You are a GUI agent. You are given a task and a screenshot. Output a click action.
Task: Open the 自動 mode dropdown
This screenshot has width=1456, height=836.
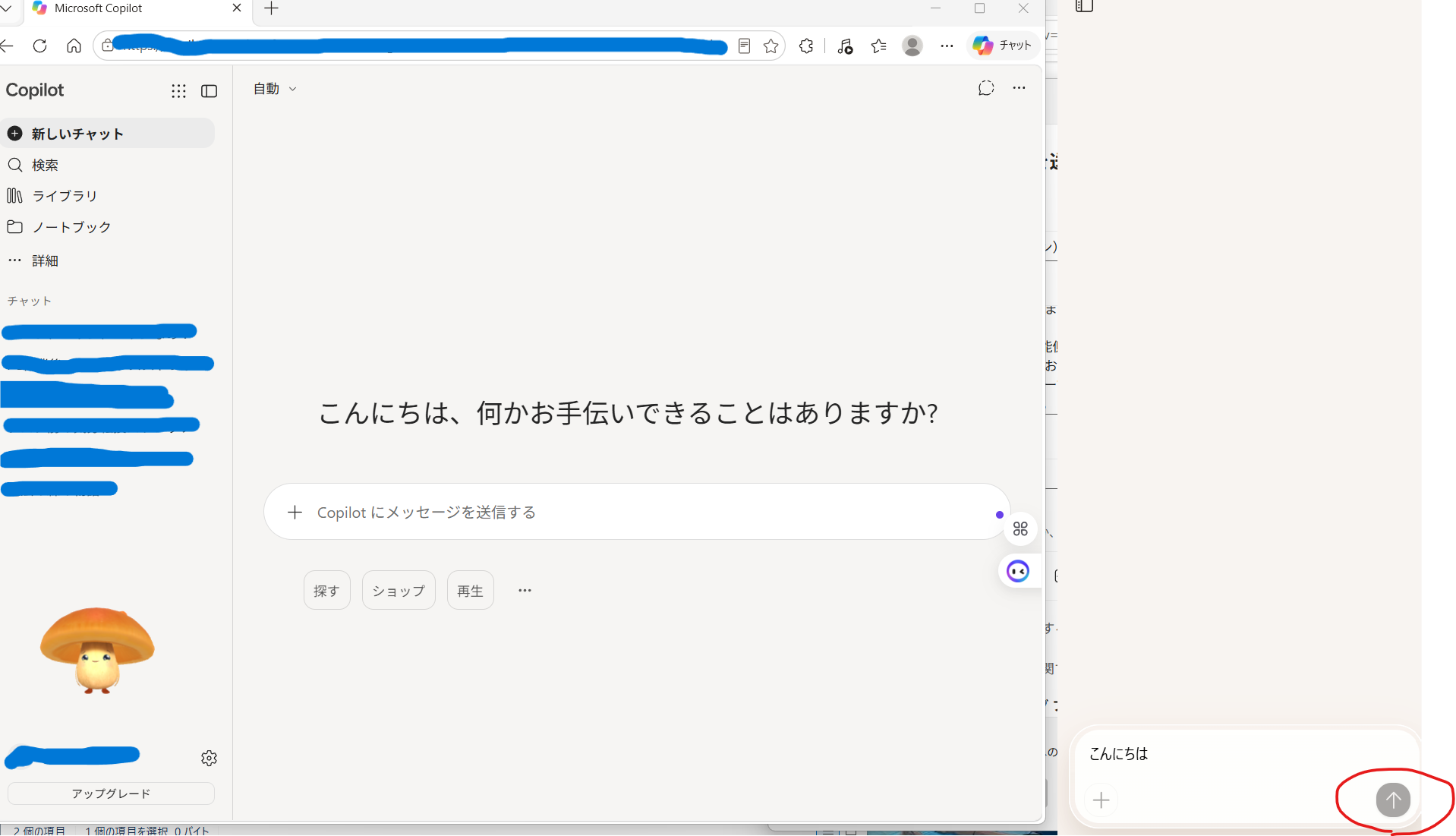pos(275,89)
